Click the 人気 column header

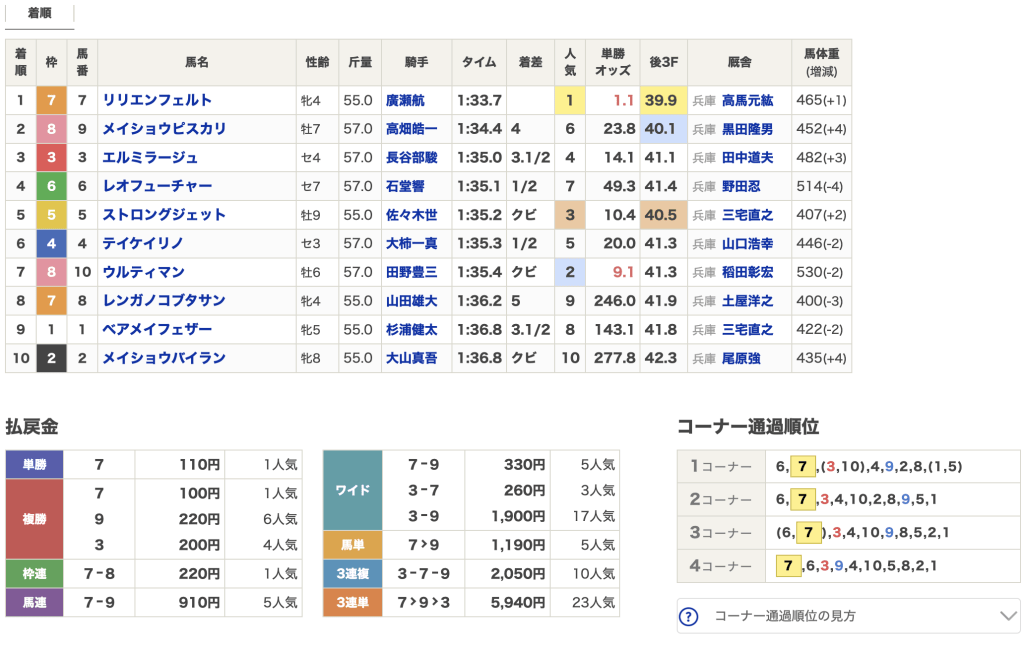[570, 63]
